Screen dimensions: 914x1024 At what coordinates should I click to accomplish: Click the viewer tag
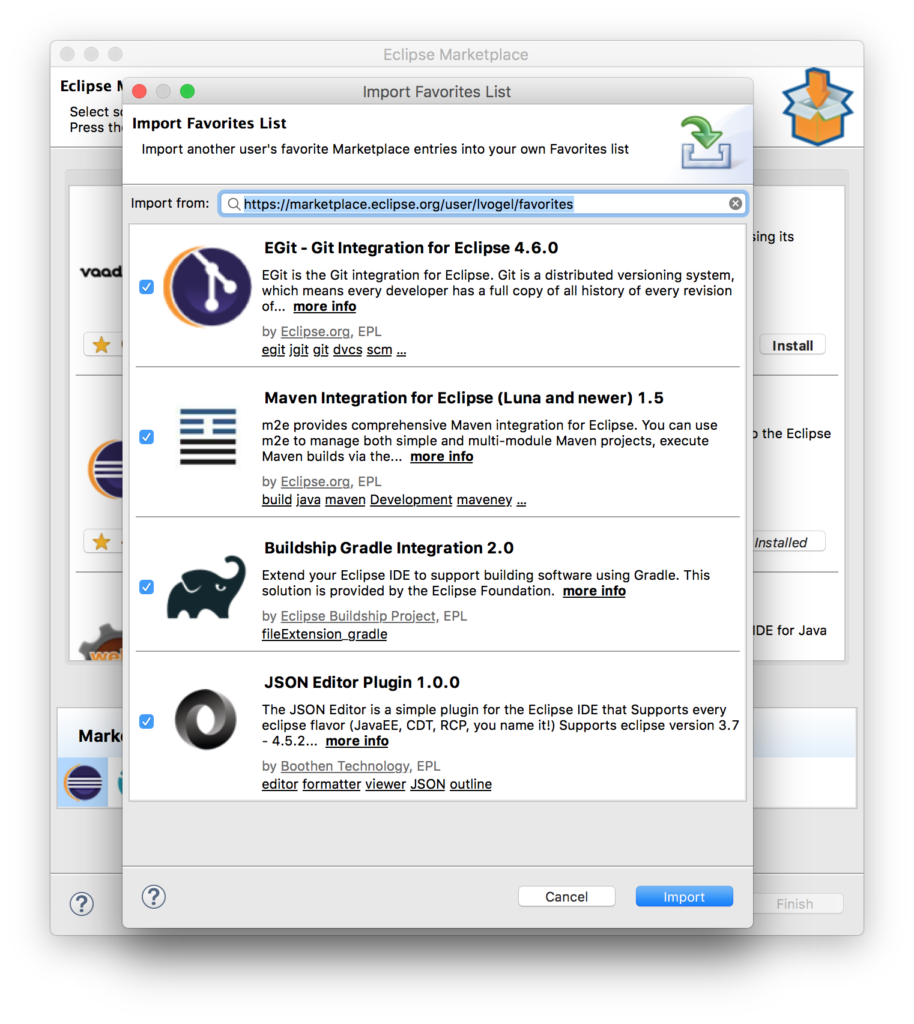click(385, 784)
